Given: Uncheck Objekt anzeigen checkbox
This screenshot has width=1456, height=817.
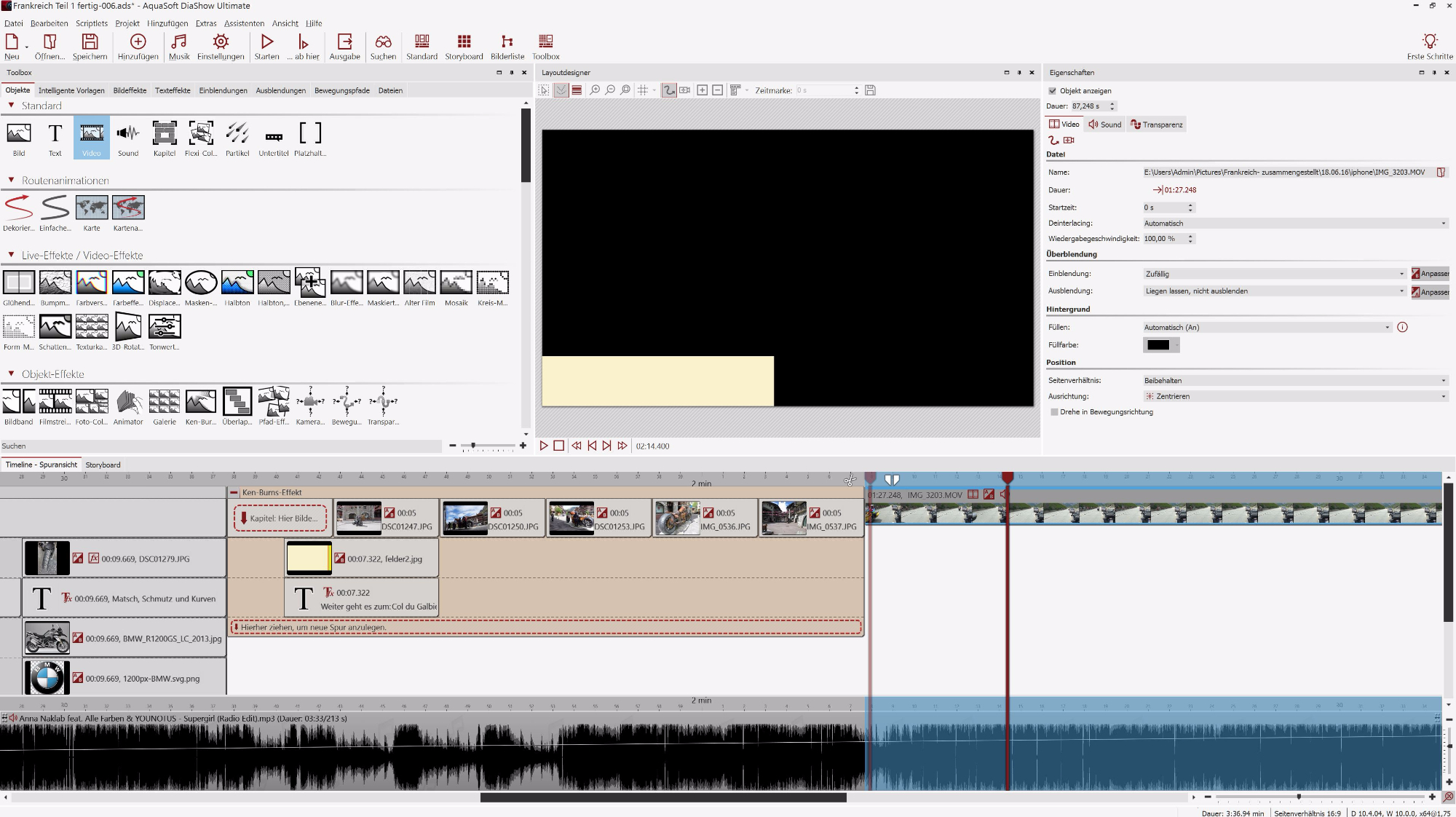Looking at the screenshot, I should [1052, 91].
